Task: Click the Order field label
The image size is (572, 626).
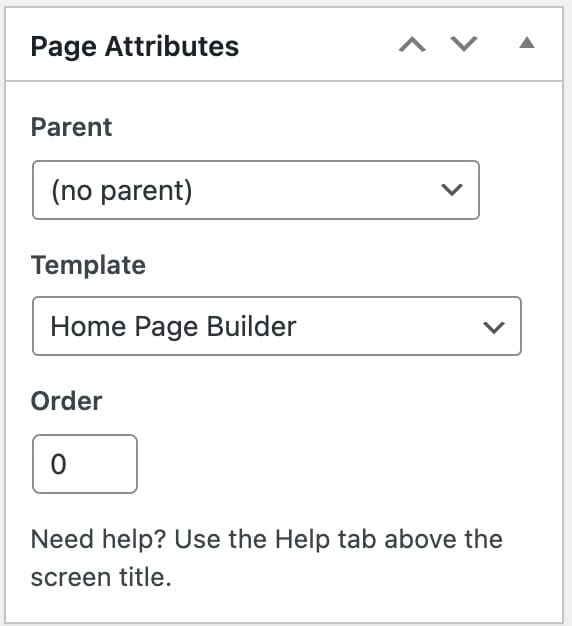Action: coord(67,401)
